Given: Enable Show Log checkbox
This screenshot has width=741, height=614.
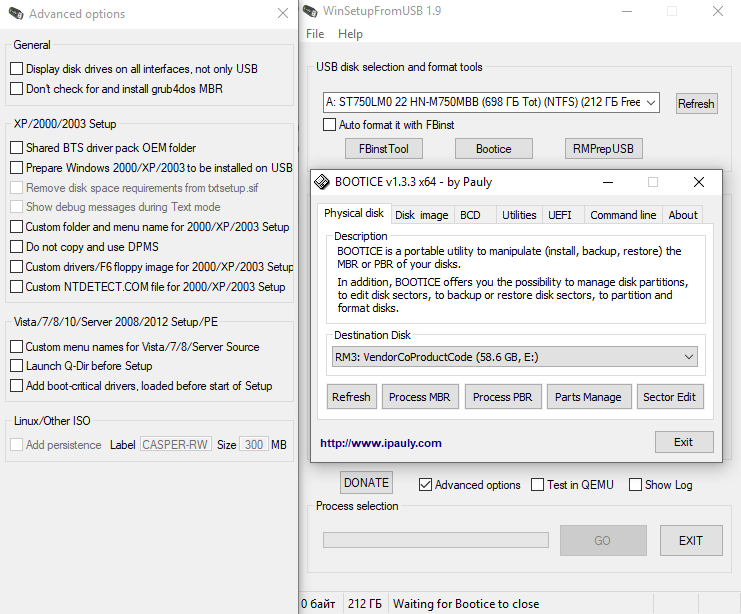Looking at the screenshot, I should [x=635, y=484].
